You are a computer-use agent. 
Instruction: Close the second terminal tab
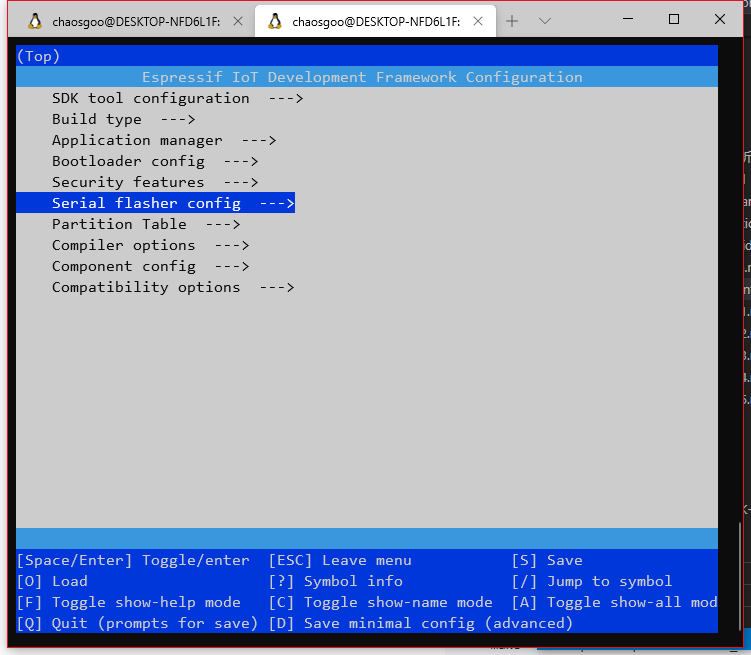[478, 22]
